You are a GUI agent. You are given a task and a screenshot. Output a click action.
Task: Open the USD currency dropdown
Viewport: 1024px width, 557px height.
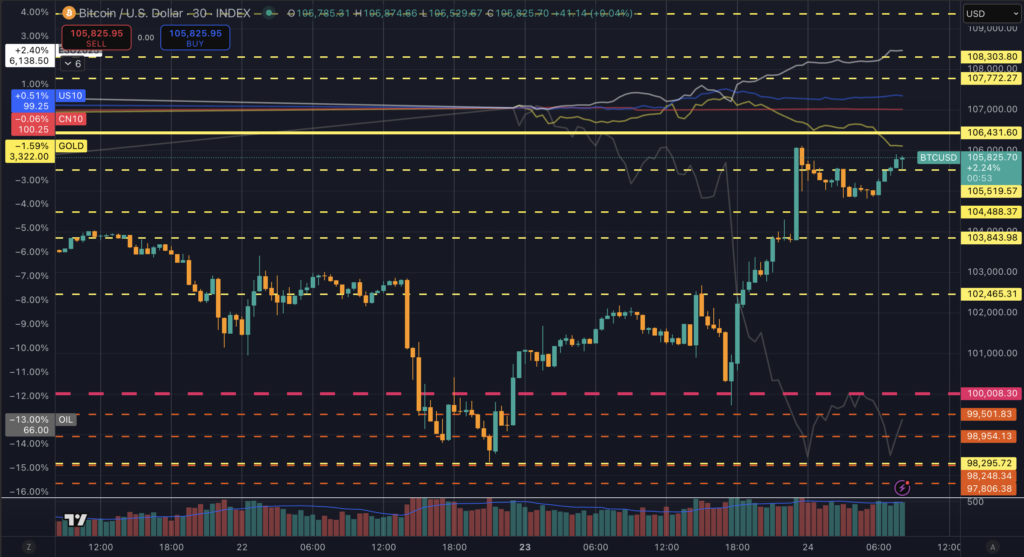tap(989, 14)
